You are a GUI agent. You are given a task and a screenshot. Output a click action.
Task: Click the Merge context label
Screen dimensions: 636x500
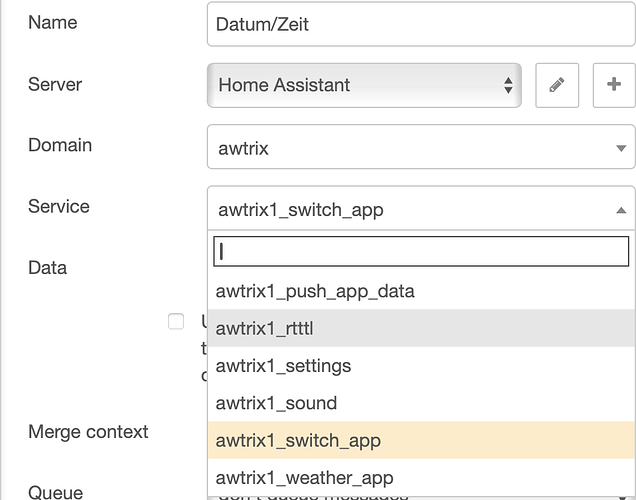point(88,431)
